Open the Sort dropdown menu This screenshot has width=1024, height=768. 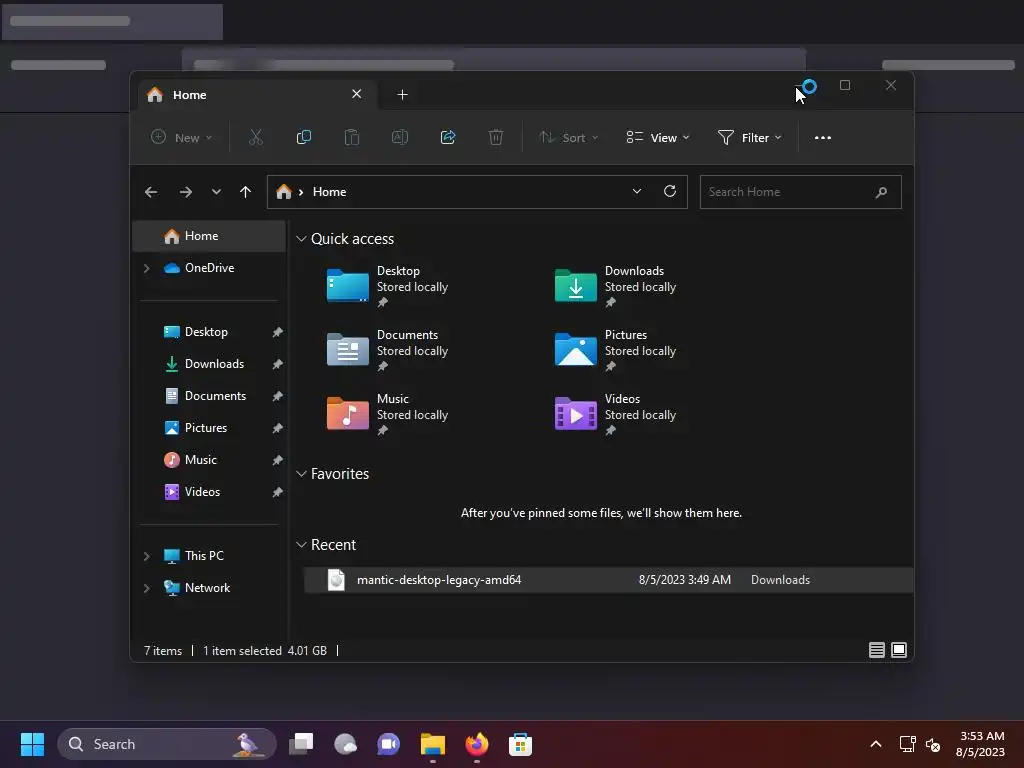tap(568, 138)
